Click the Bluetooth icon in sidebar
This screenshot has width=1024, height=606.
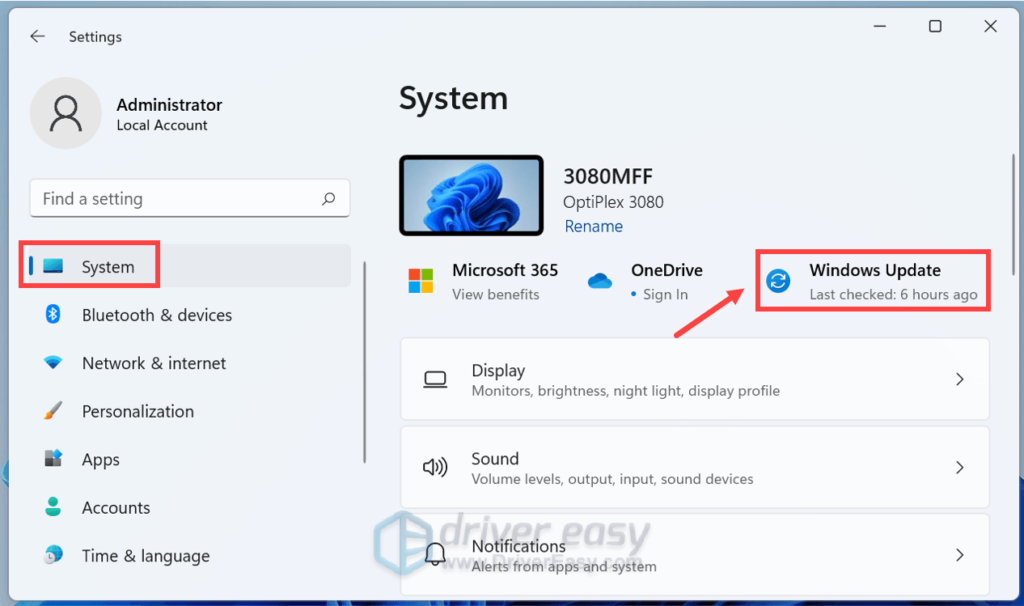[54, 315]
